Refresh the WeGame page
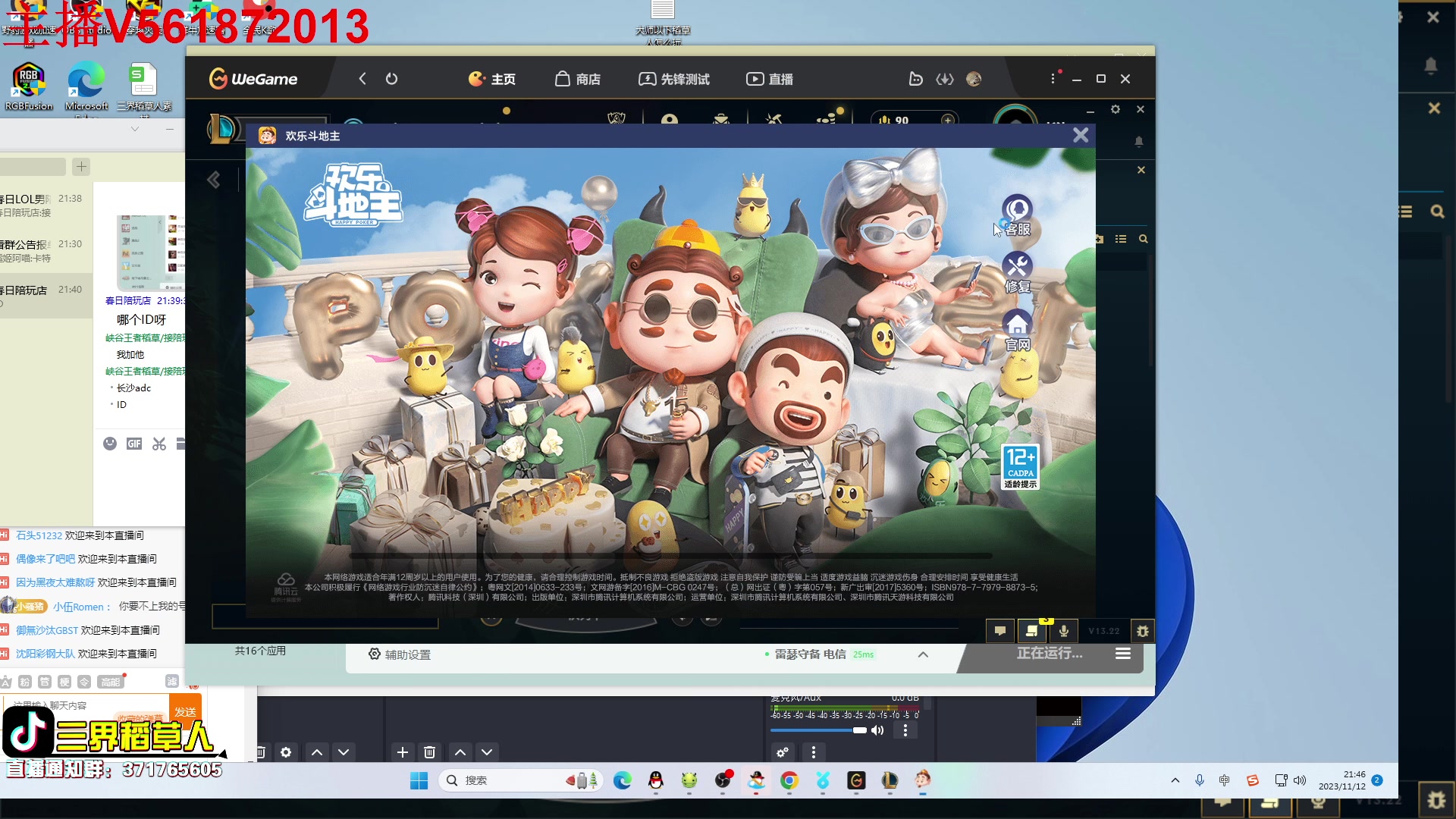Screen dimensions: 1456x819 point(391,79)
